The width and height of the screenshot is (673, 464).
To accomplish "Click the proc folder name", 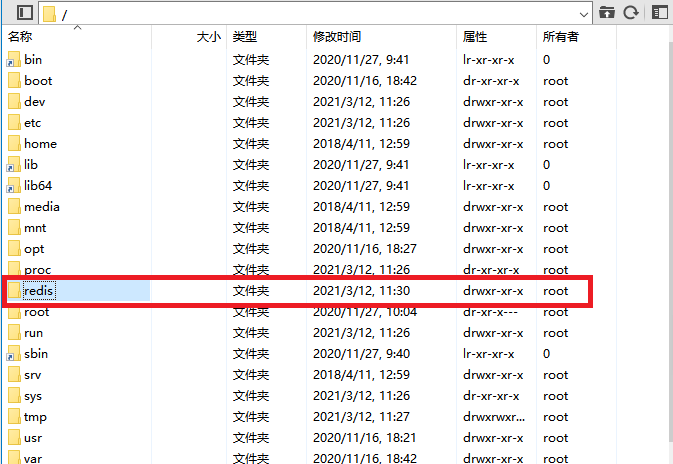I will click(38, 270).
